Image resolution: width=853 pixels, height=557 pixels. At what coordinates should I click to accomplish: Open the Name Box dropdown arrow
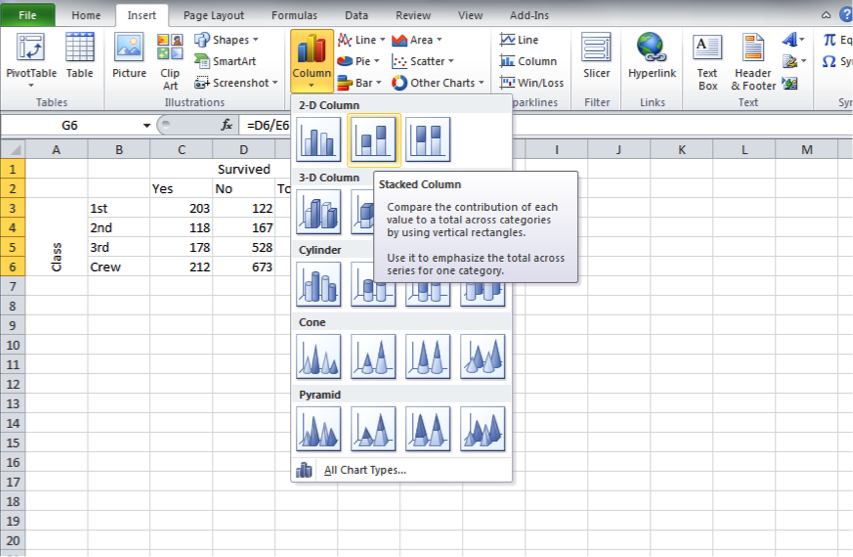(x=147, y=126)
